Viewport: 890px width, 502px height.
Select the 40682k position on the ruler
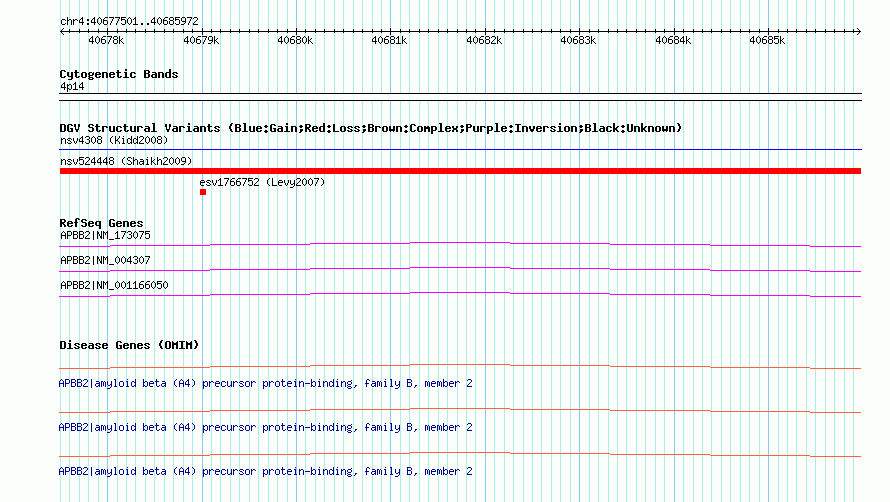[x=484, y=40]
